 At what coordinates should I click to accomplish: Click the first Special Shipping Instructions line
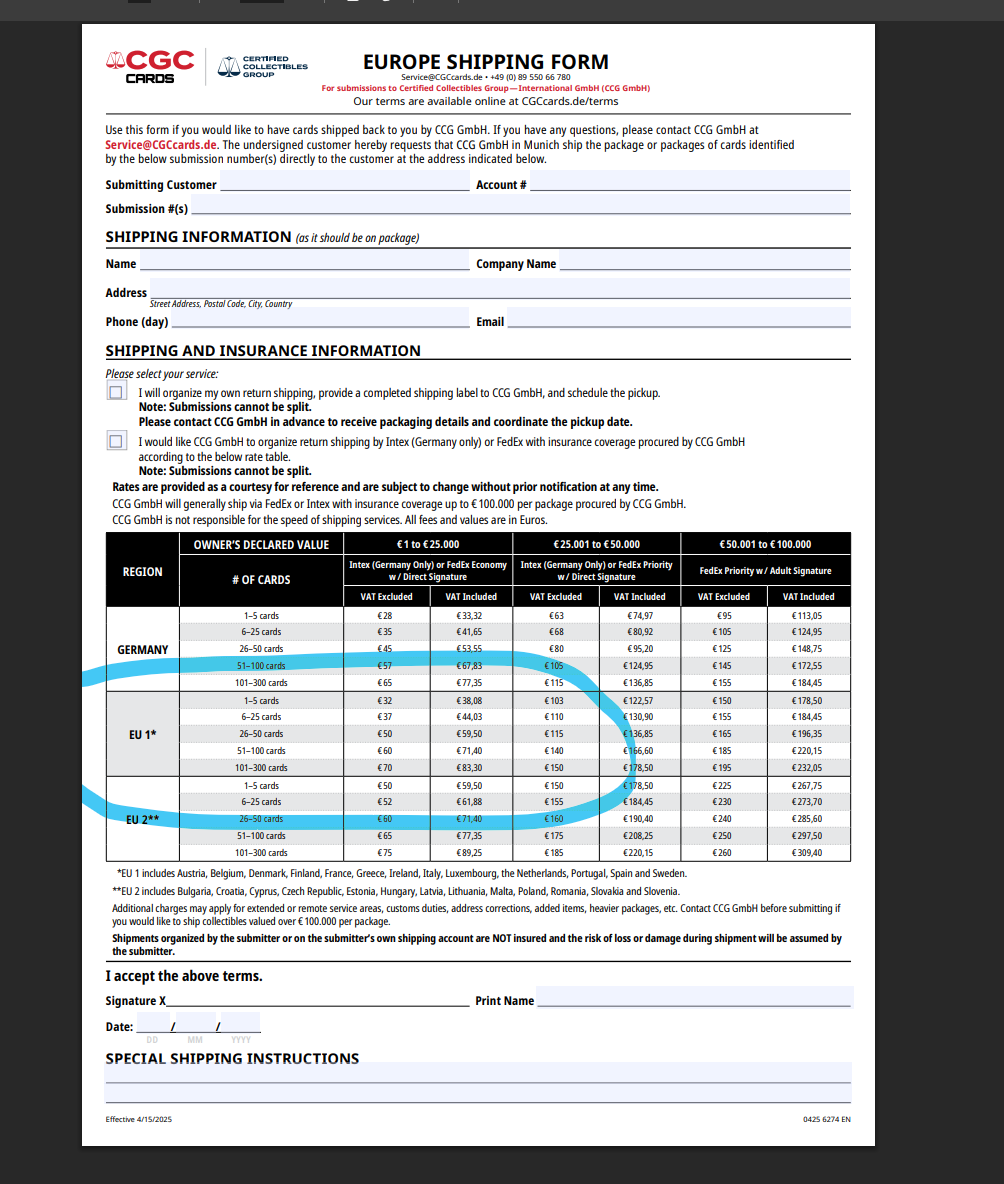(478, 1072)
